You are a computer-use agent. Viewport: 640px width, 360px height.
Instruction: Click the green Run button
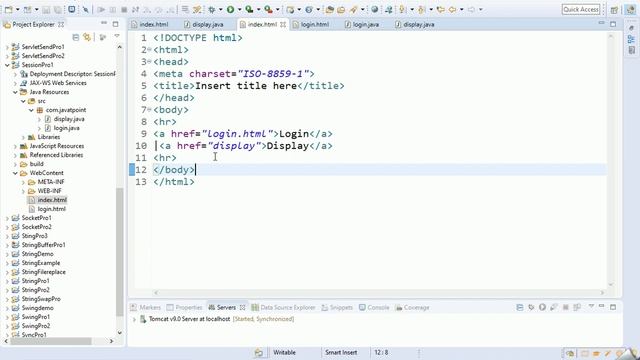231,9
